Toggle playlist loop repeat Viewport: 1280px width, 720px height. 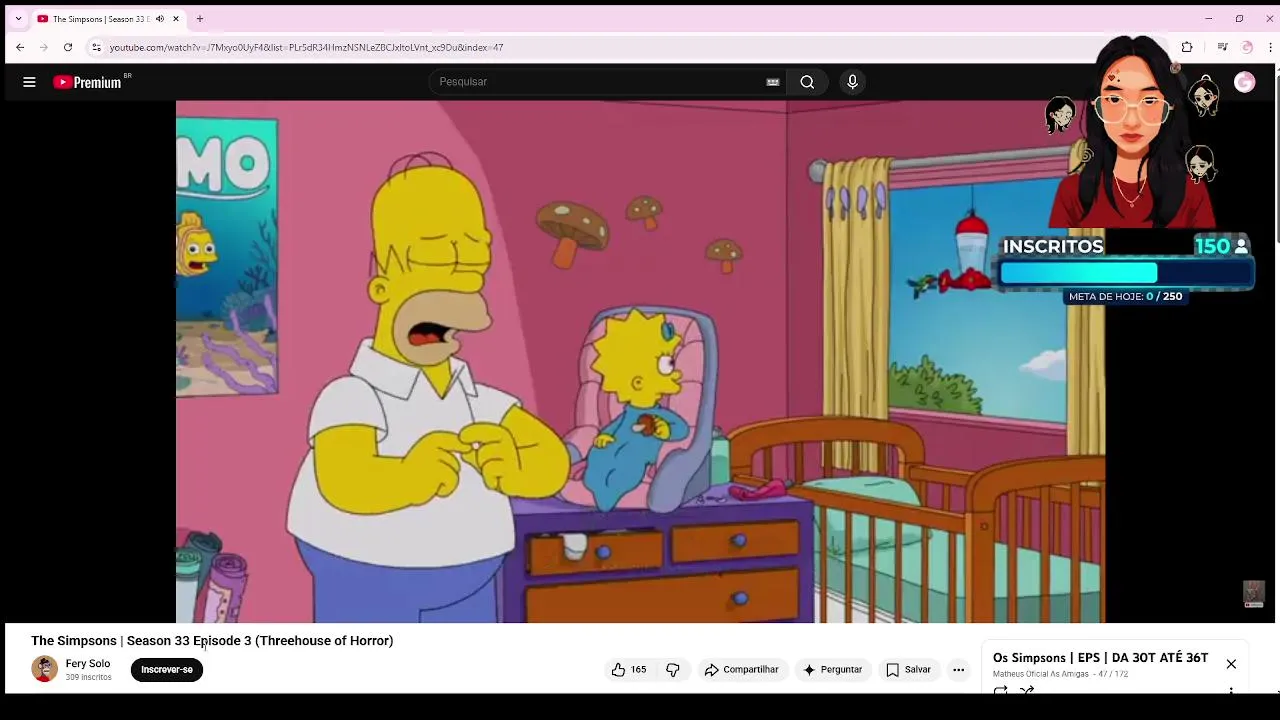point(1000,690)
